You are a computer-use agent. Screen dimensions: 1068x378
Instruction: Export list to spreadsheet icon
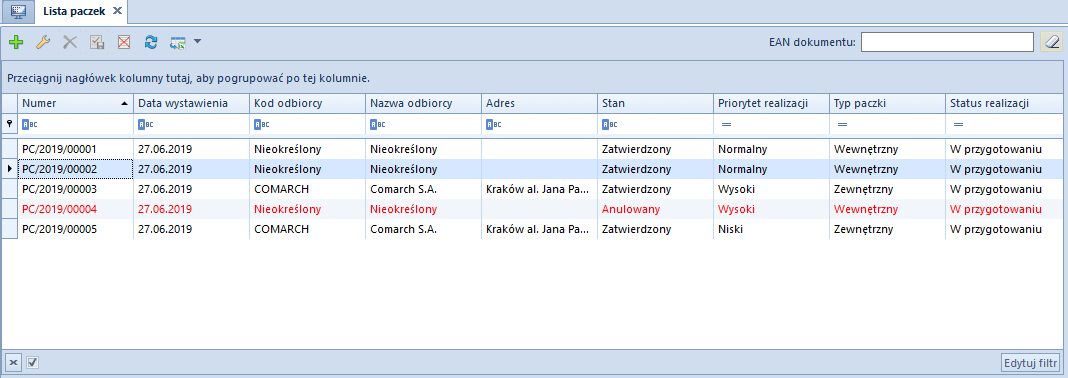point(178,42)
